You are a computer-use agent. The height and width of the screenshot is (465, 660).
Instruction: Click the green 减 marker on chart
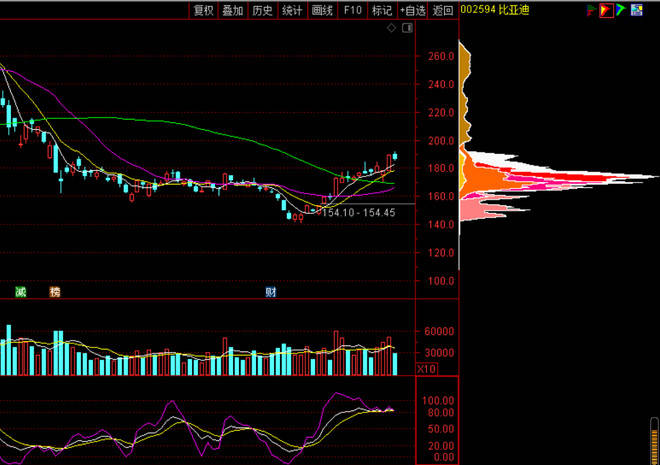(x=21, y=292)
